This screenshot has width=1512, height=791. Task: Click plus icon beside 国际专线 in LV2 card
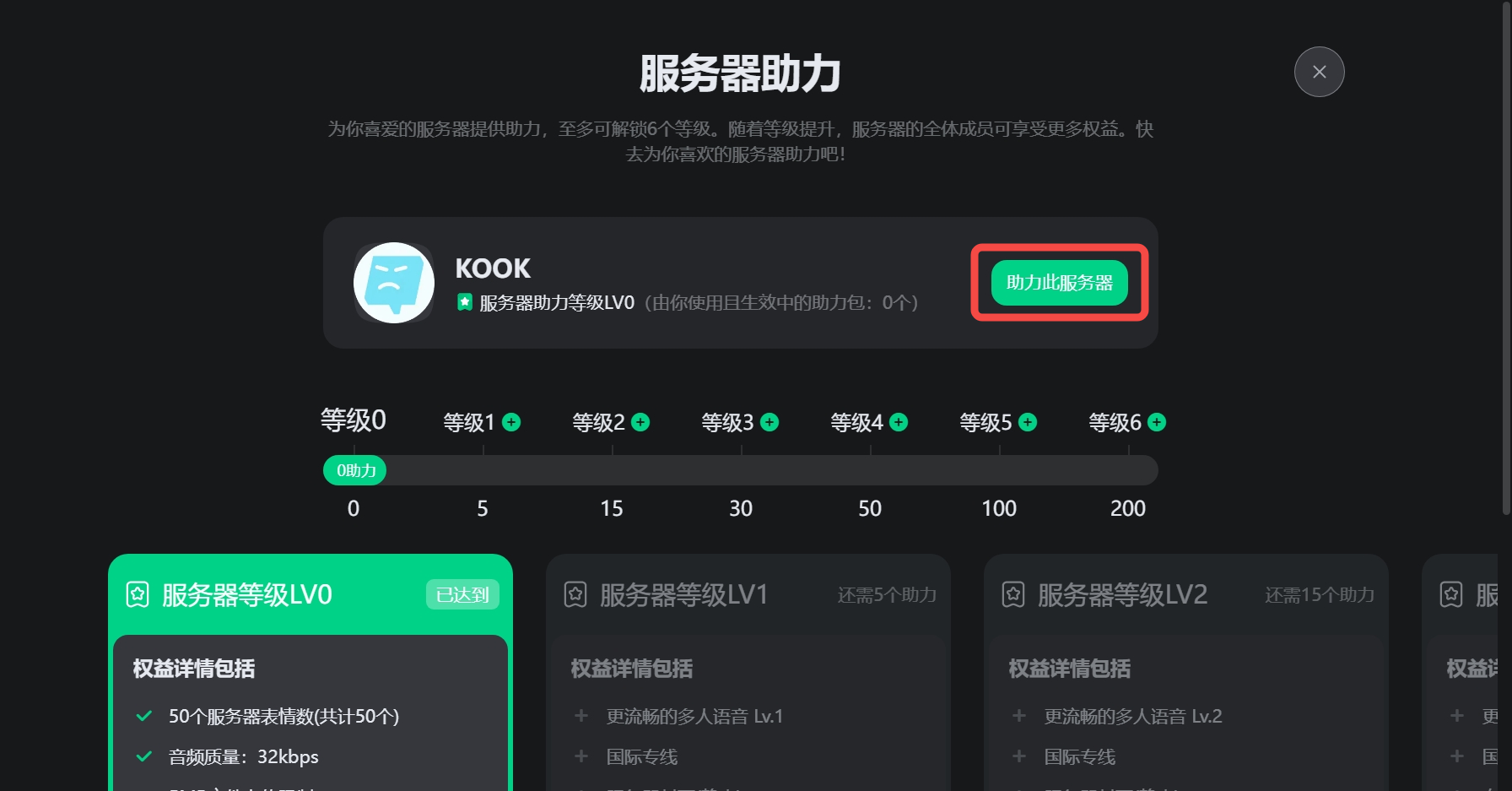(1019, 756)
